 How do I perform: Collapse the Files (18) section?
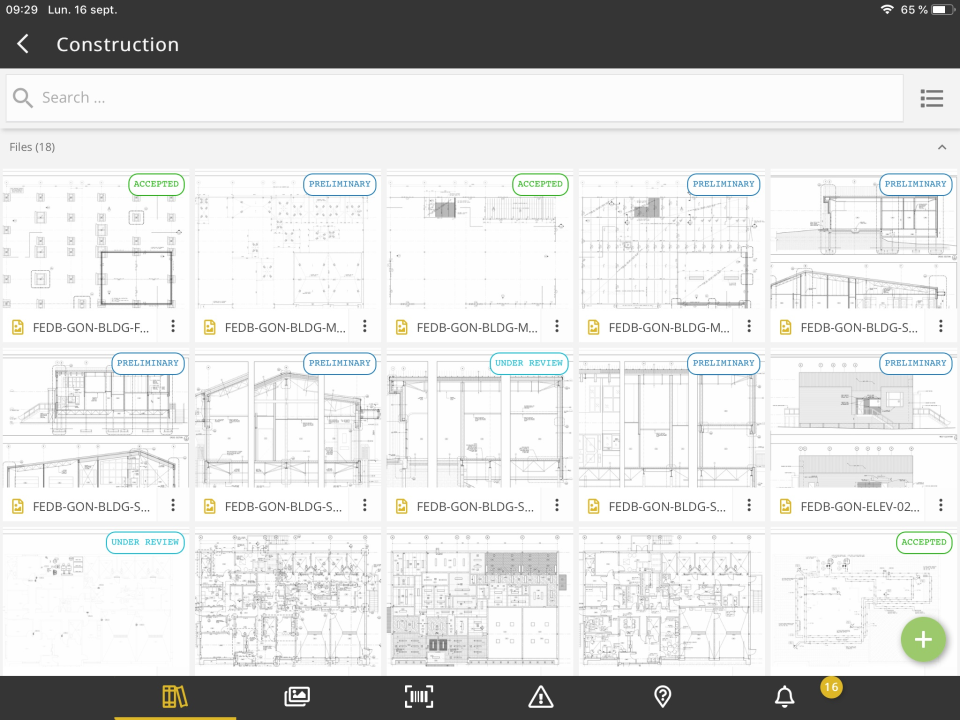click(942, 147)
